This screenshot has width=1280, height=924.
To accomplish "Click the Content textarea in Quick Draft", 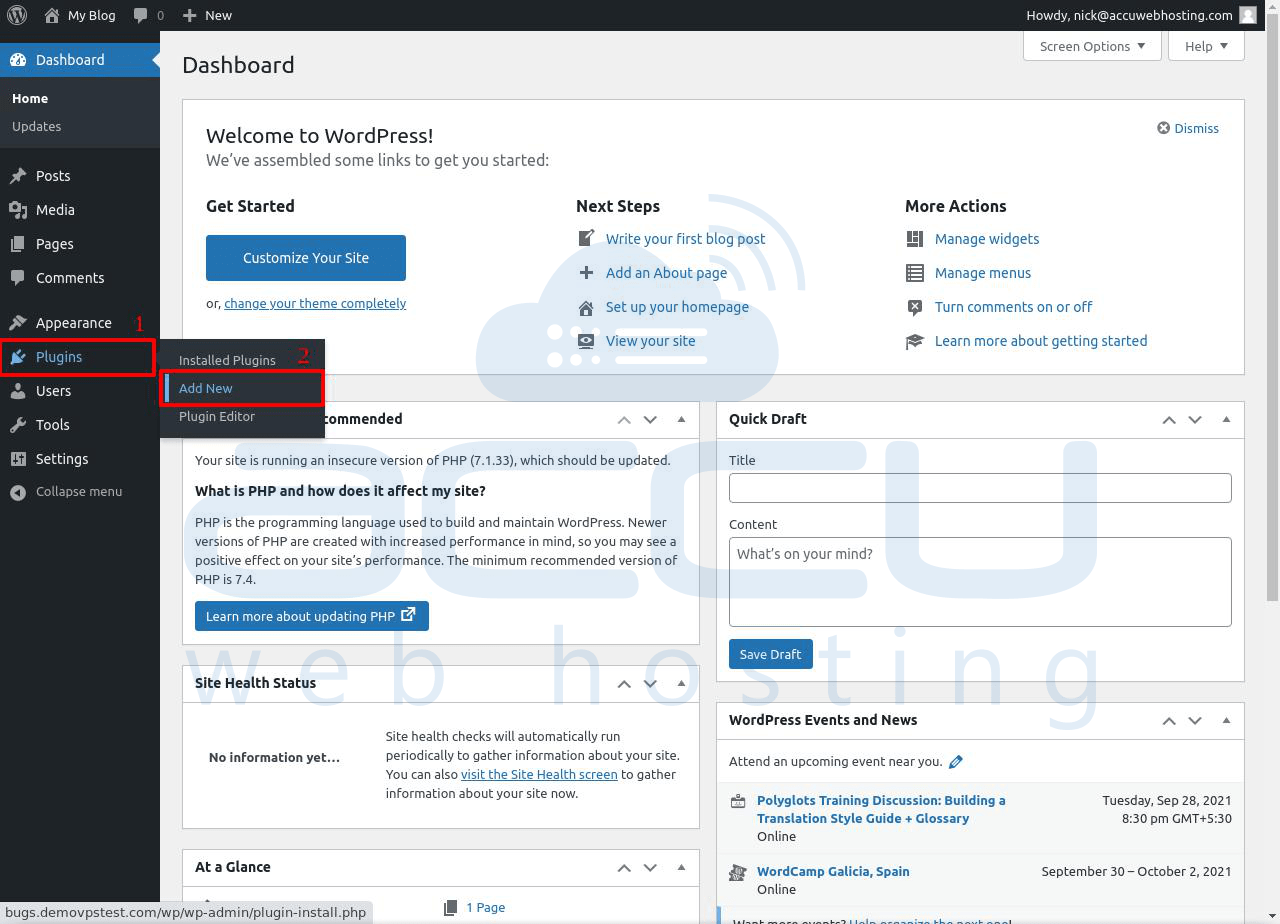I will coord(980,582).
